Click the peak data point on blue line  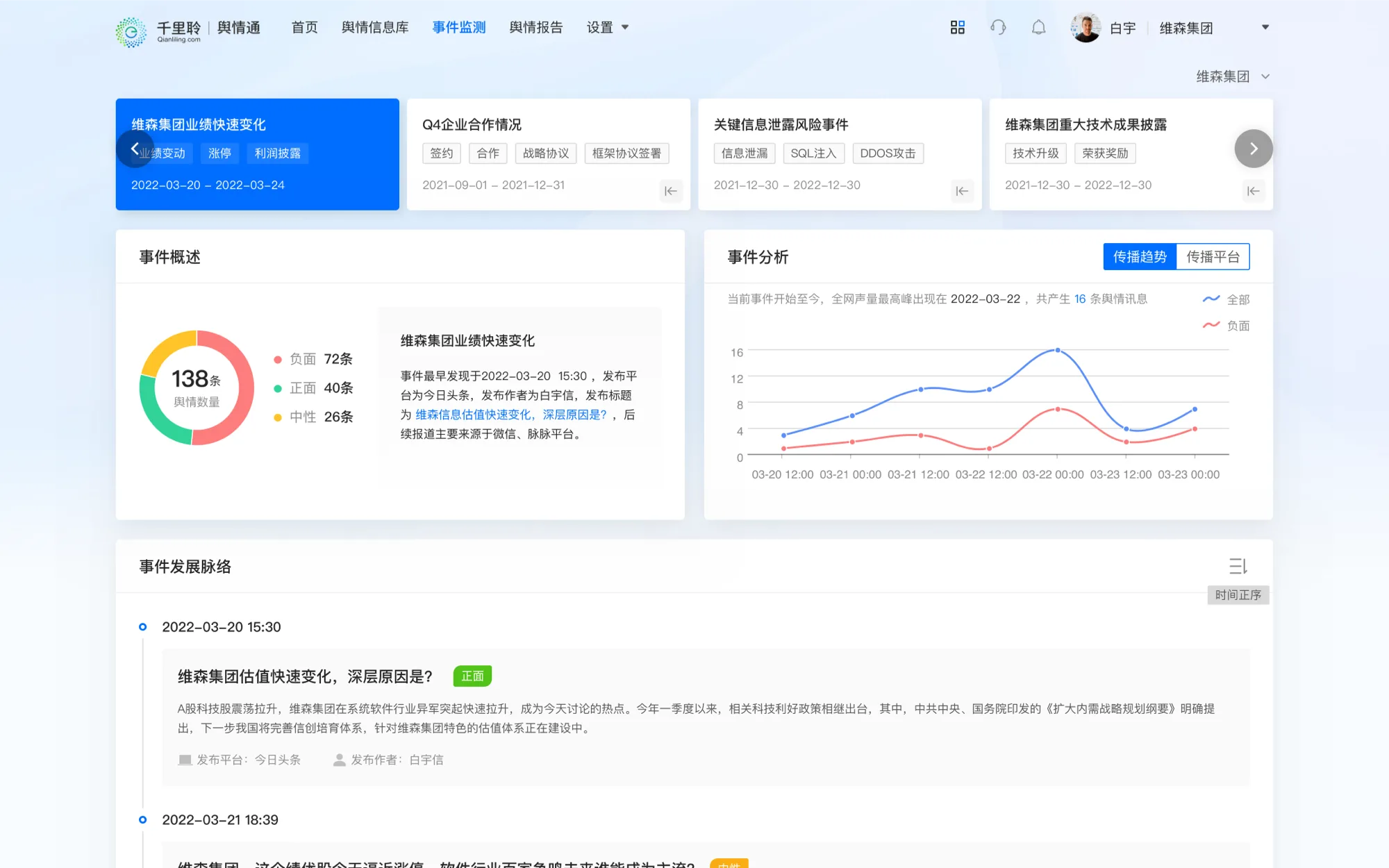coord(1057,350)
